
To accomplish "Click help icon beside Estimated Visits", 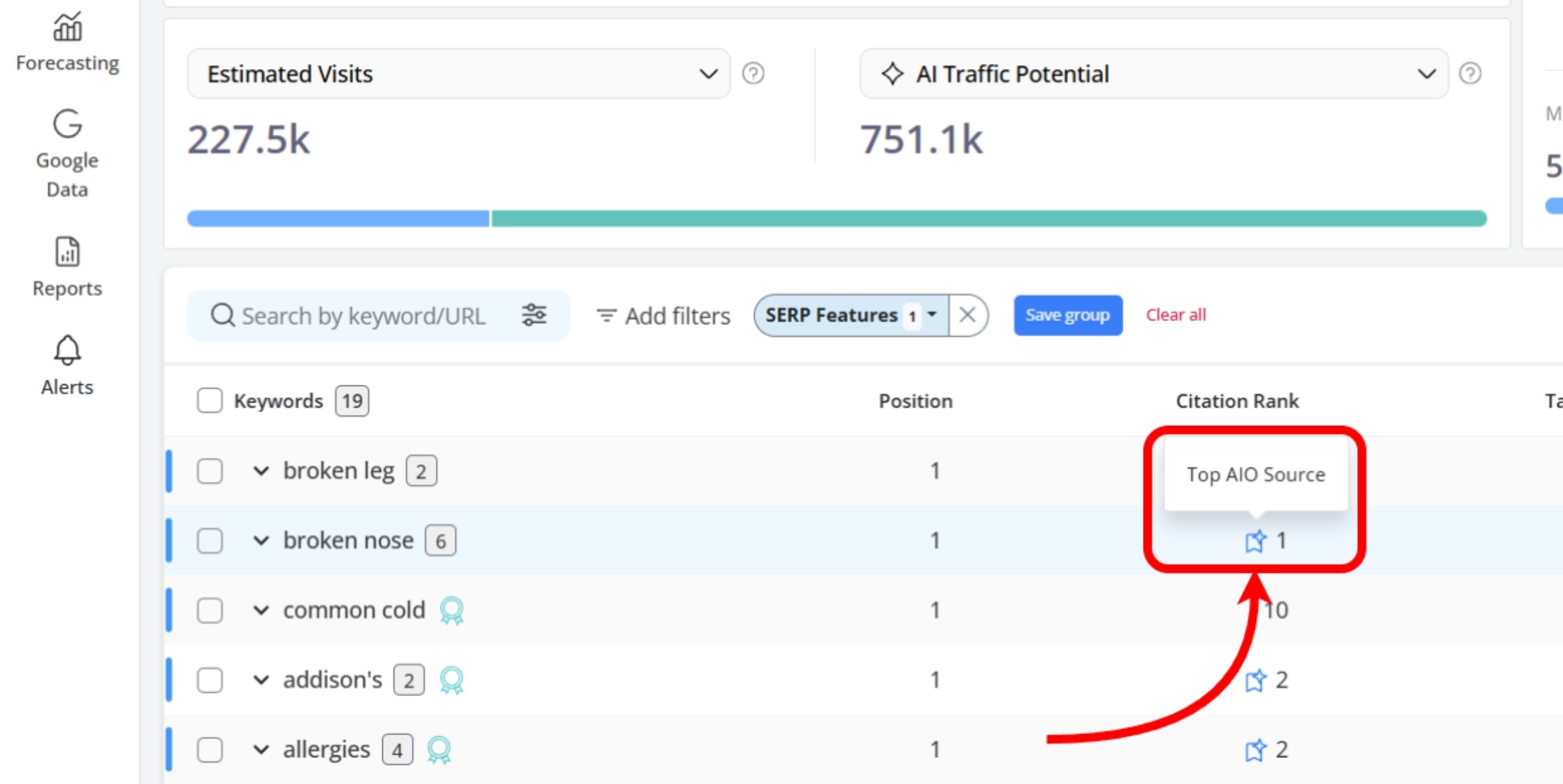I will [753, 74].
